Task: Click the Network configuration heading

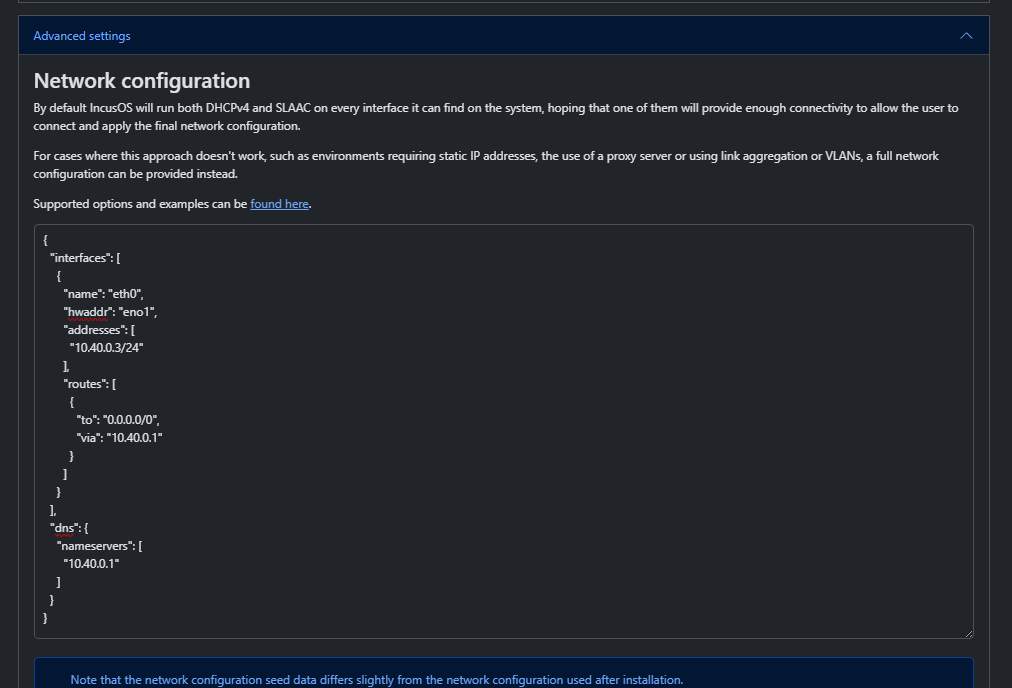Action: [x=142, y=81]
